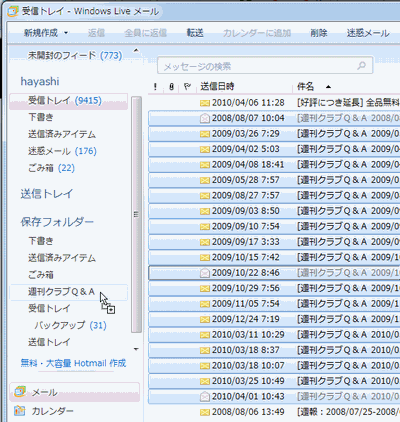Click カレンダーに追加 toolbar button
Image resolution: width=400 pixels, height=422 pixels.
(x=257, y=33)
